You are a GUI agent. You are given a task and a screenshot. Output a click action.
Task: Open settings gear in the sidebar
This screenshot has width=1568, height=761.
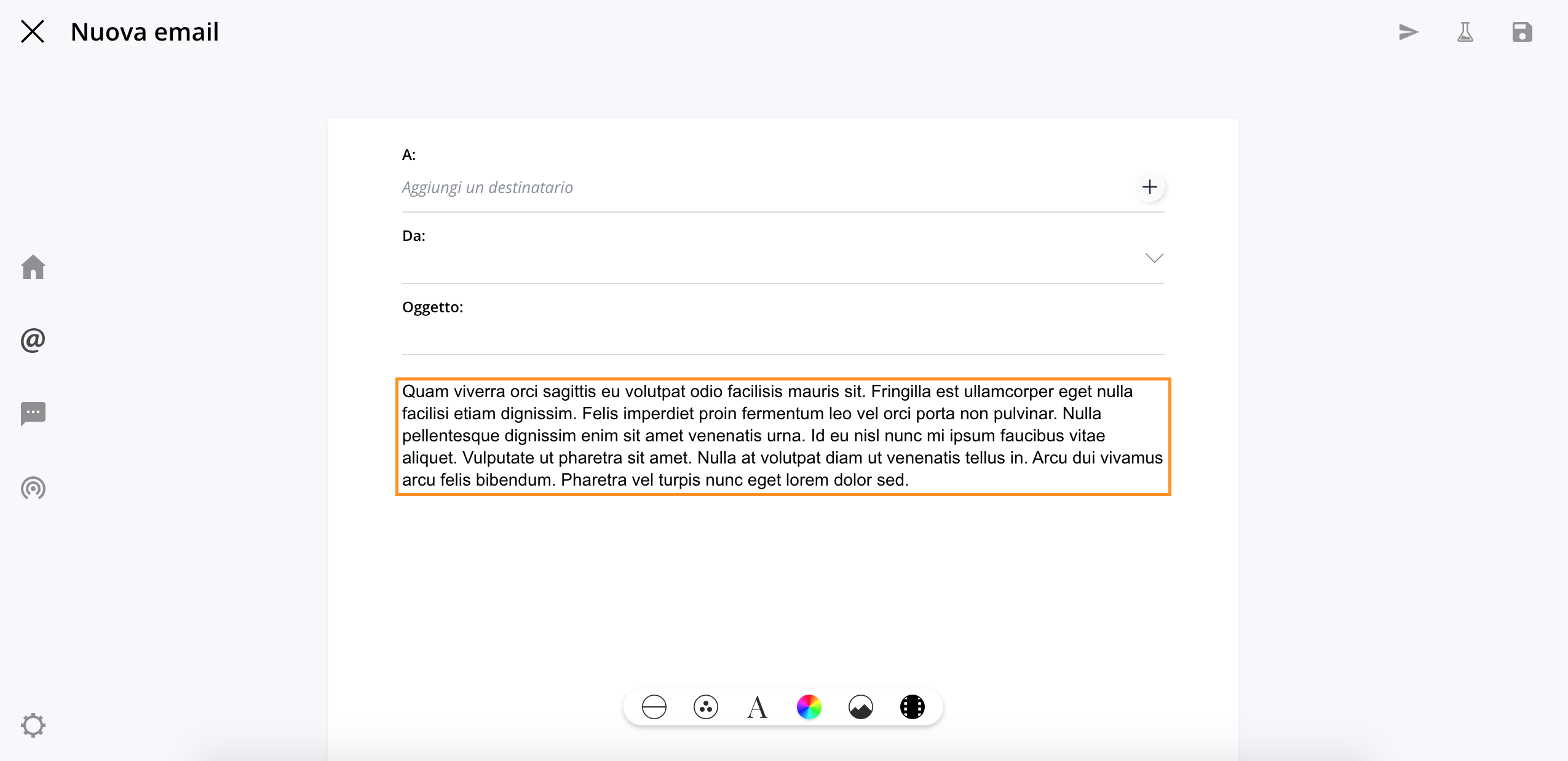33,725
